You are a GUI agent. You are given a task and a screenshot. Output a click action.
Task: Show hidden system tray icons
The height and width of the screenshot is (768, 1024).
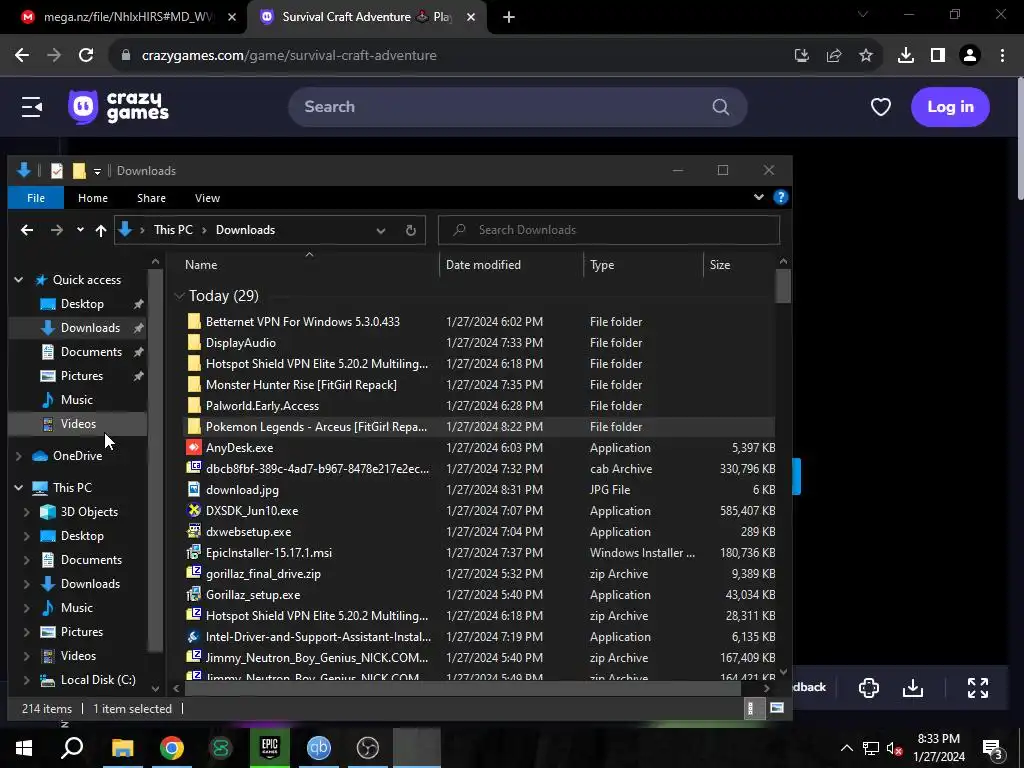click(x=846, y=748)
